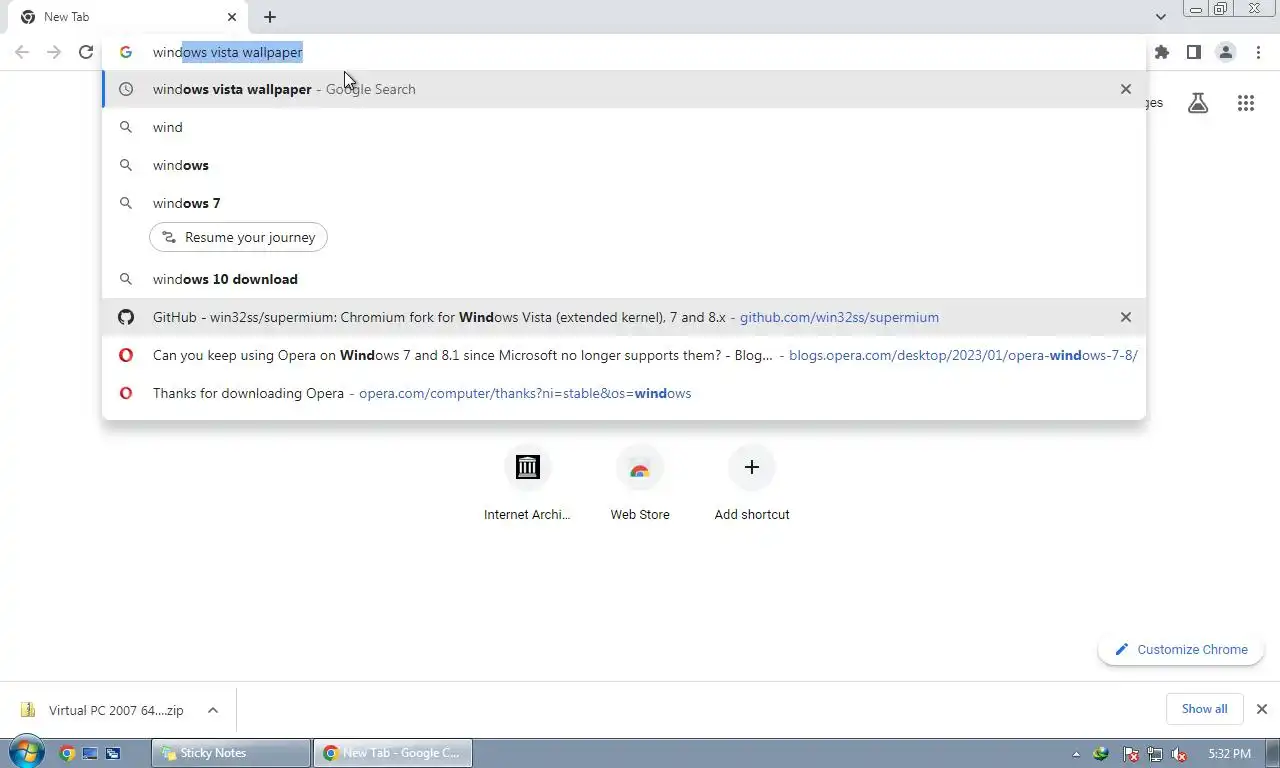
Task: Click 'Resume your journey' chip
Action: click(238, 237)
